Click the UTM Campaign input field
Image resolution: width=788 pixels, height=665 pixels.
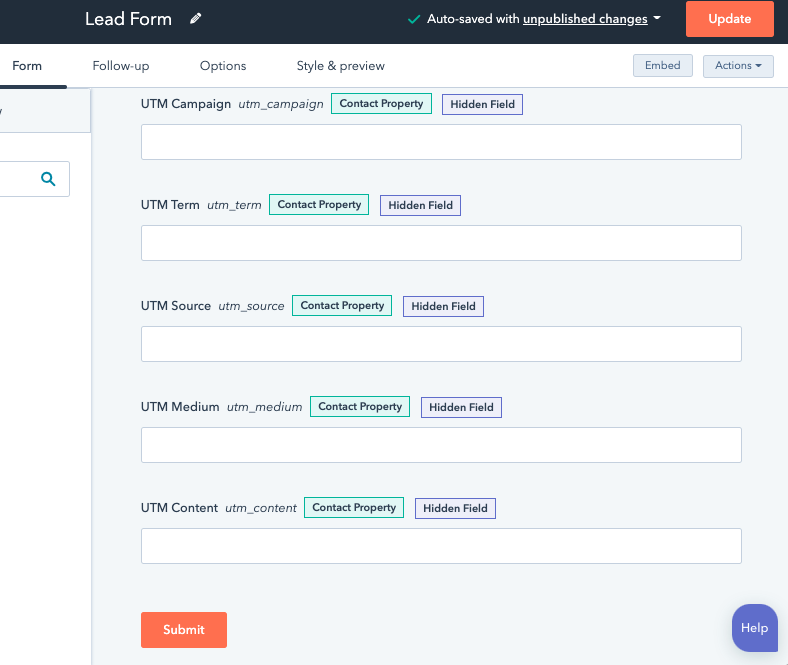coord(441,142)
